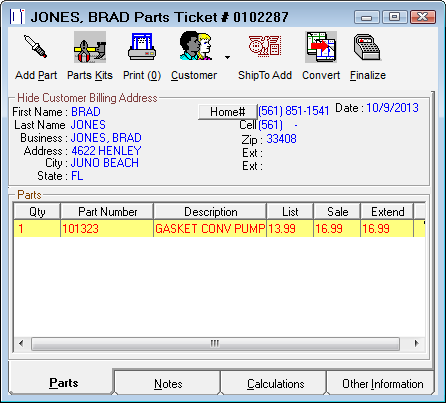Viewport: 446px width, 403px height.
Task: Click the right scroll arrow of parts list
Action: [416, 343]
